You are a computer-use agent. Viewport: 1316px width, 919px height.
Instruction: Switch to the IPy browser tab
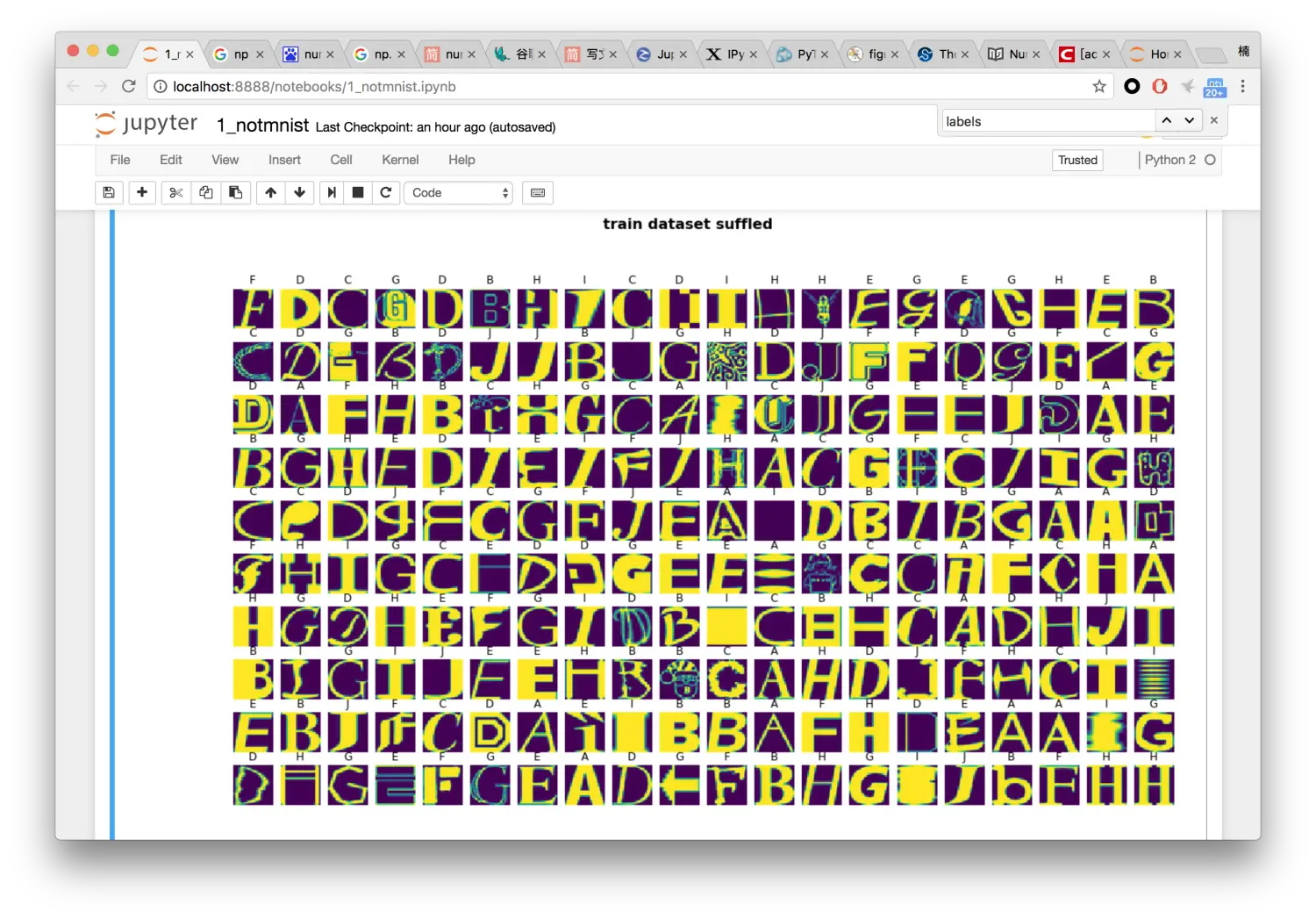733,54
